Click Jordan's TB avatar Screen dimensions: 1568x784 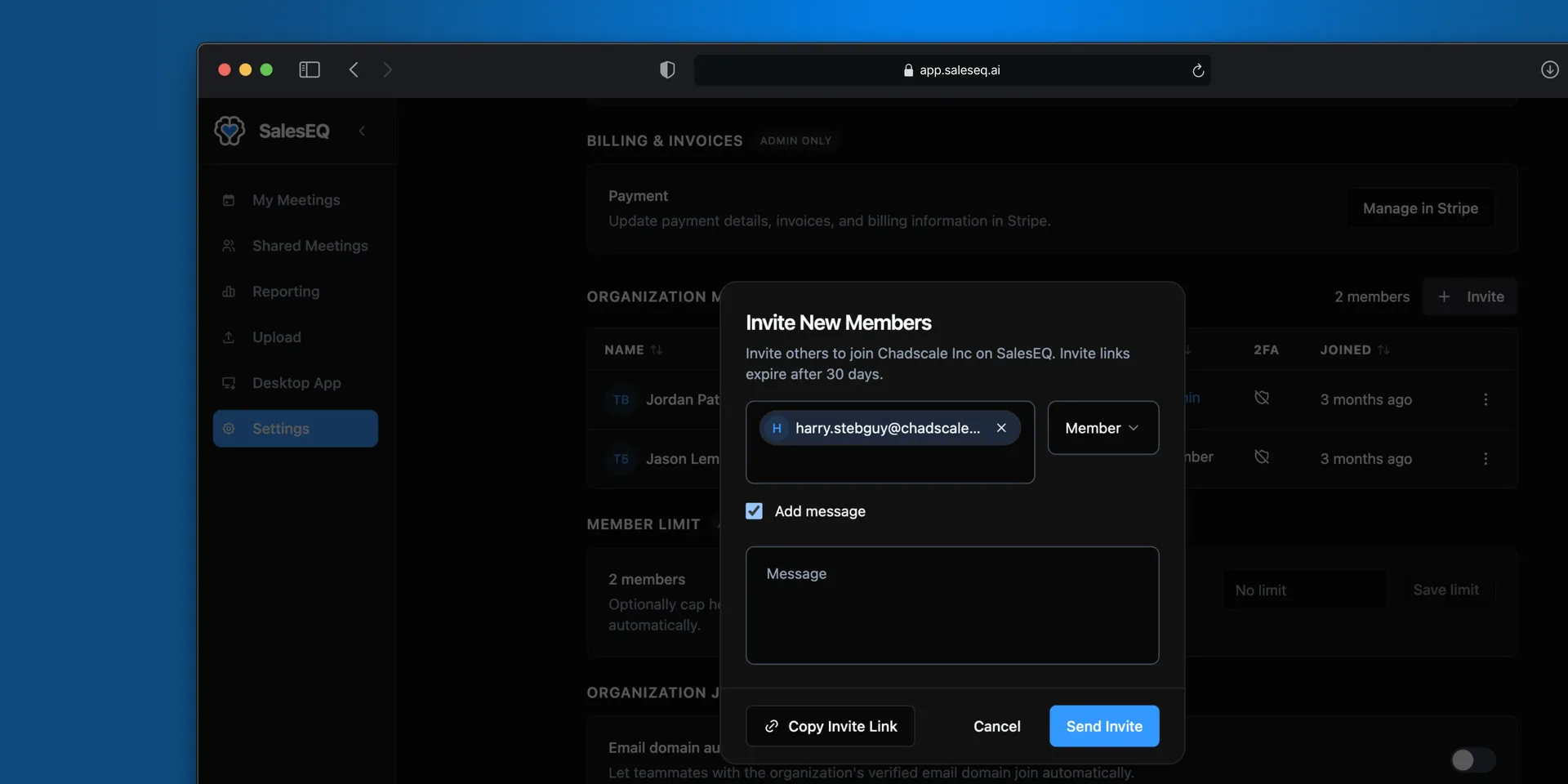pos(621,400)
